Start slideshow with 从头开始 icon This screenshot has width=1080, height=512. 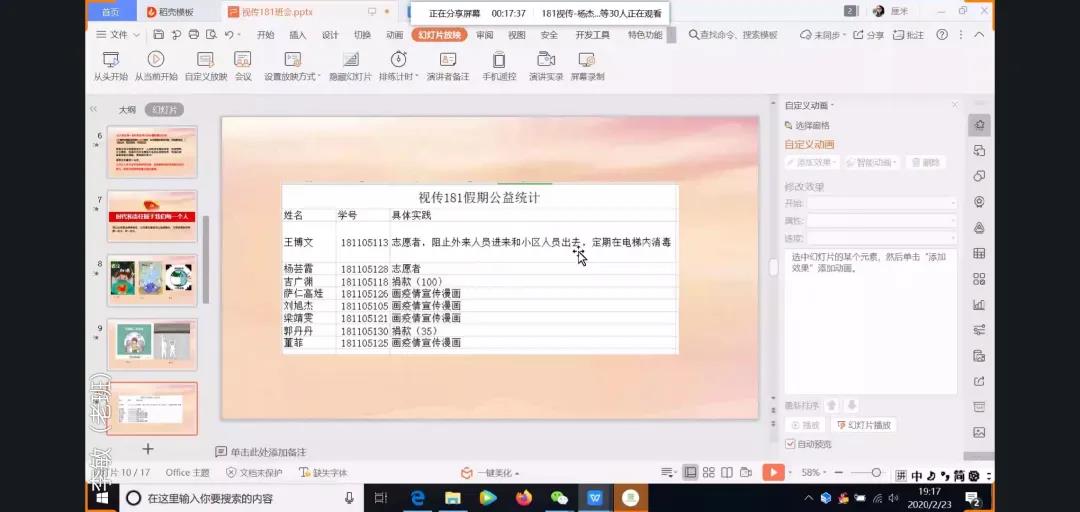coord(110,60)
